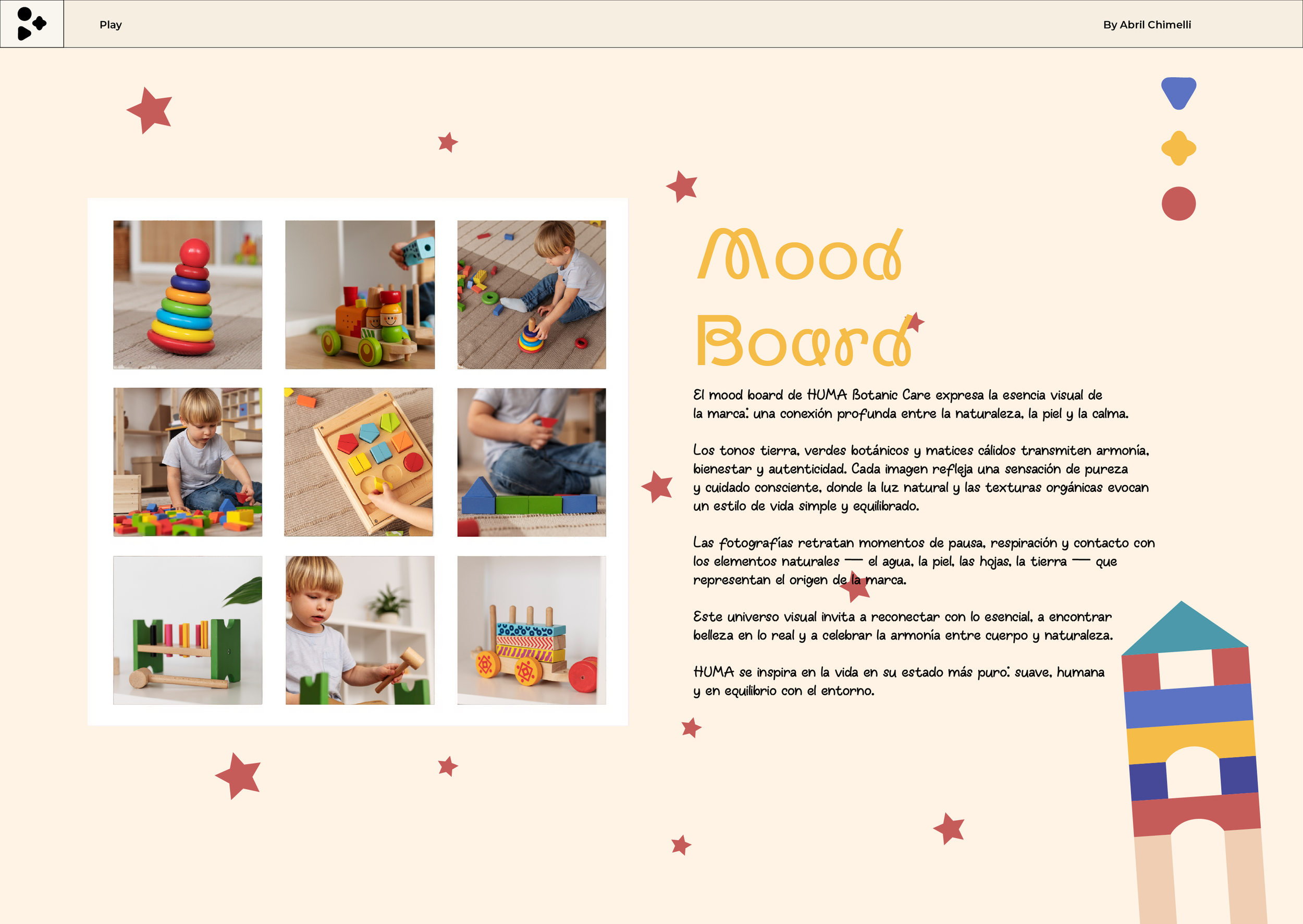
Task: Select the rainbow ring stacker photo
Action: pos(188,295)
